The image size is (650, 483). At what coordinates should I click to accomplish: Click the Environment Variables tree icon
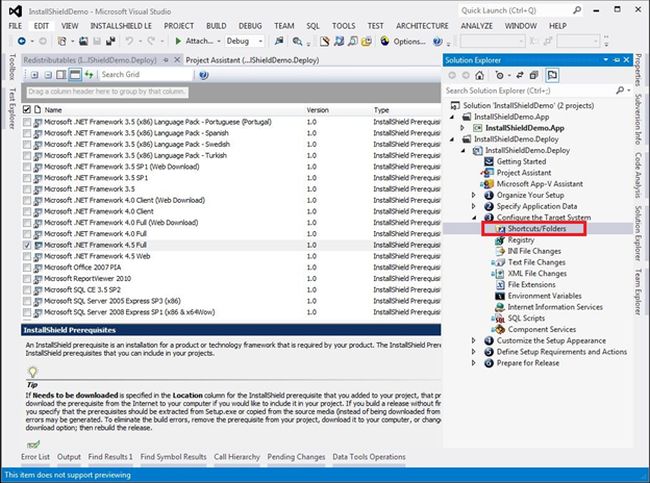click(x=499, y=296)
